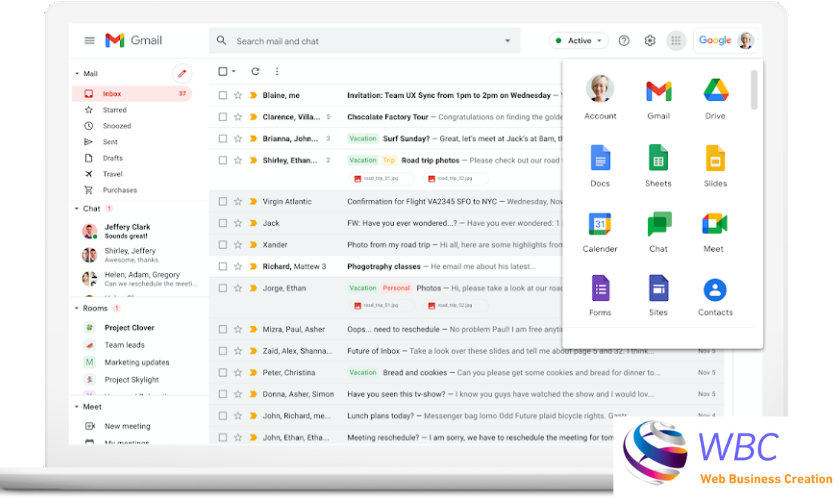Launch Slides from the apps panel
840x500 pixels.
coord(715,166)
